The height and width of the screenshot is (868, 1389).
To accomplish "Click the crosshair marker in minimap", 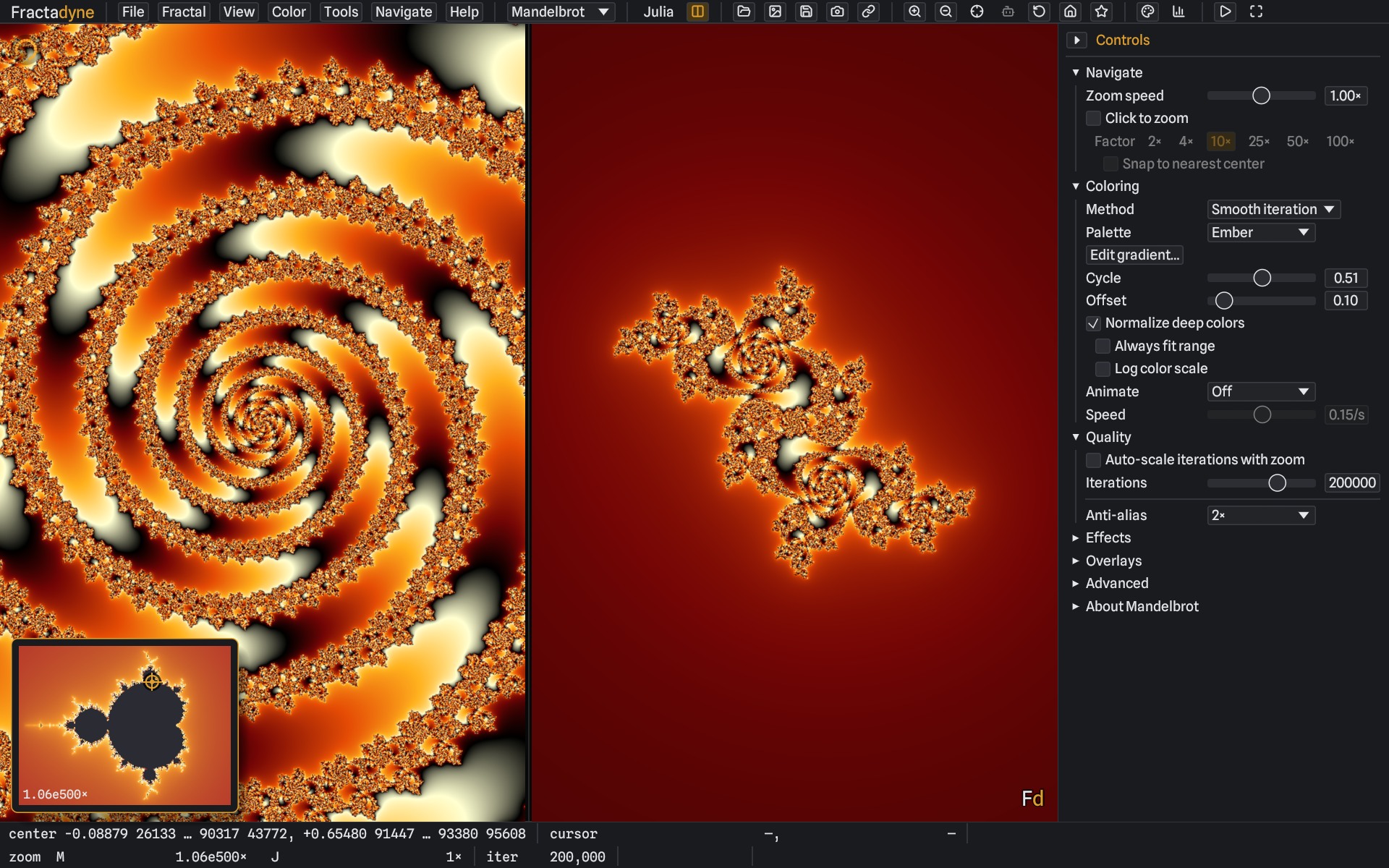I will click(x=152, y=681).
